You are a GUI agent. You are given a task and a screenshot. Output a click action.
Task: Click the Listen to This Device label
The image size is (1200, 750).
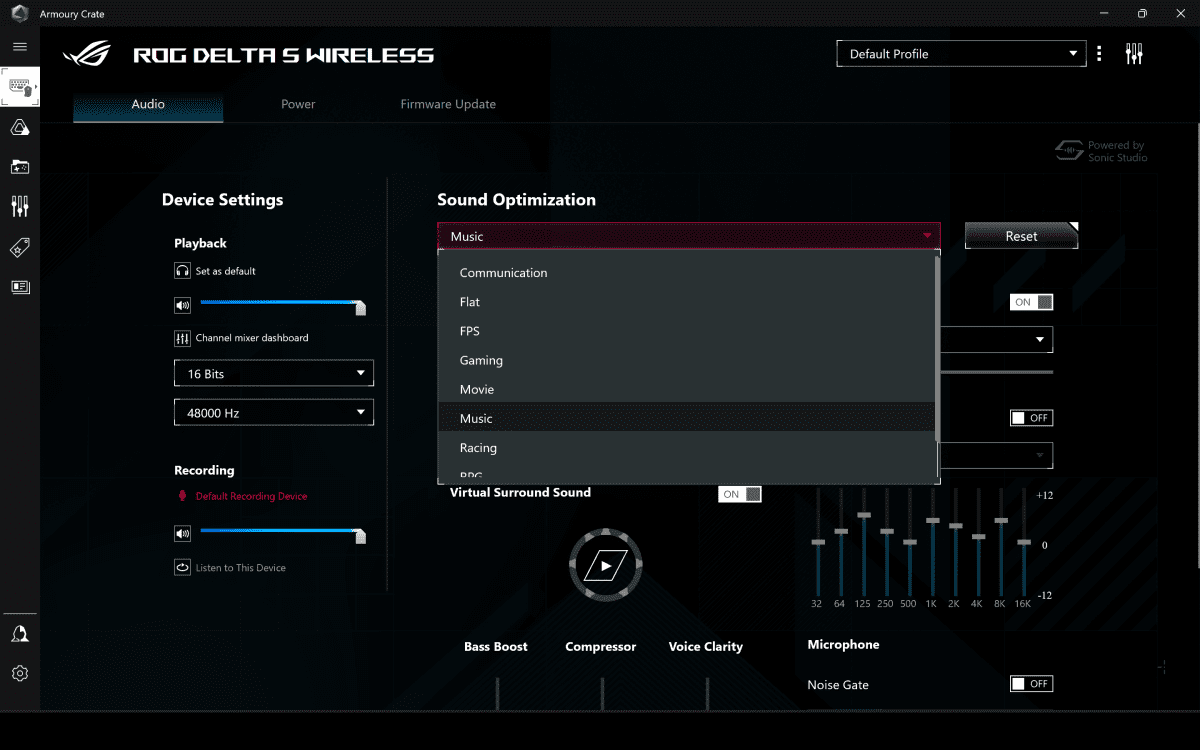241,568
